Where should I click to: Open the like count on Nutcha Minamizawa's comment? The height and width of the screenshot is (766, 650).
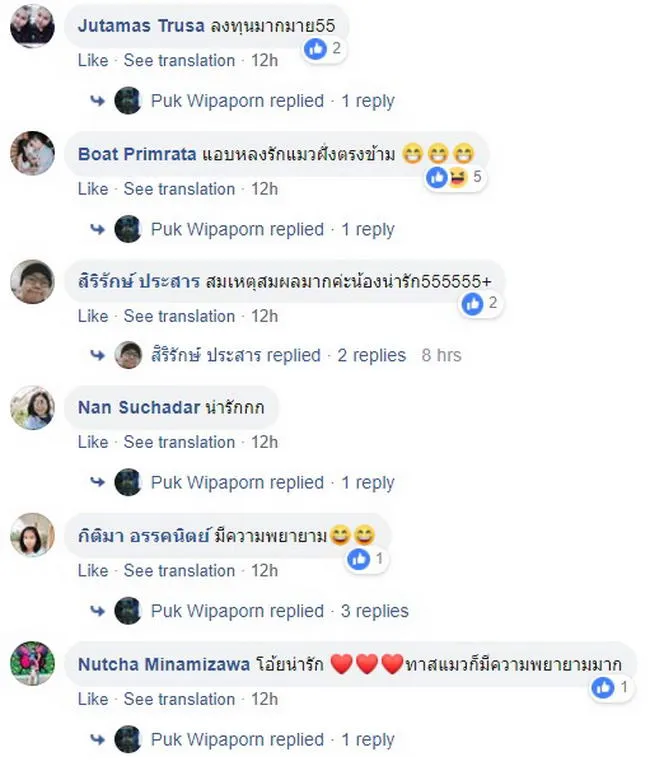click(x=610, y=688)
